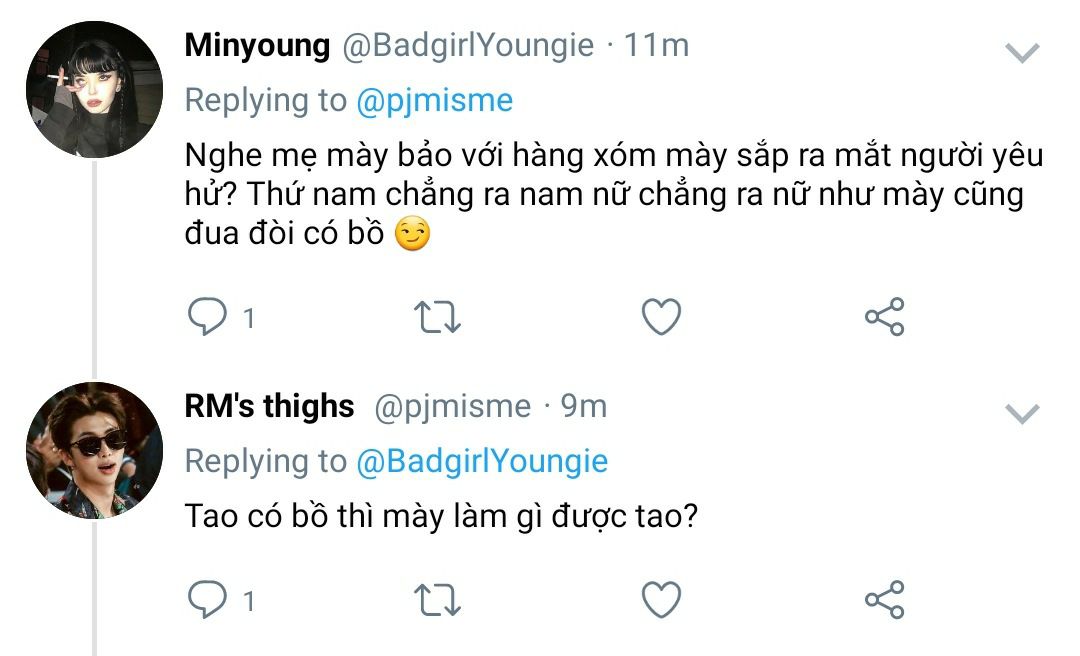Click the @BadgirlYoungie handle beside Minyoung
Screen dimensions: 1080x656
(x=468, y=46)
